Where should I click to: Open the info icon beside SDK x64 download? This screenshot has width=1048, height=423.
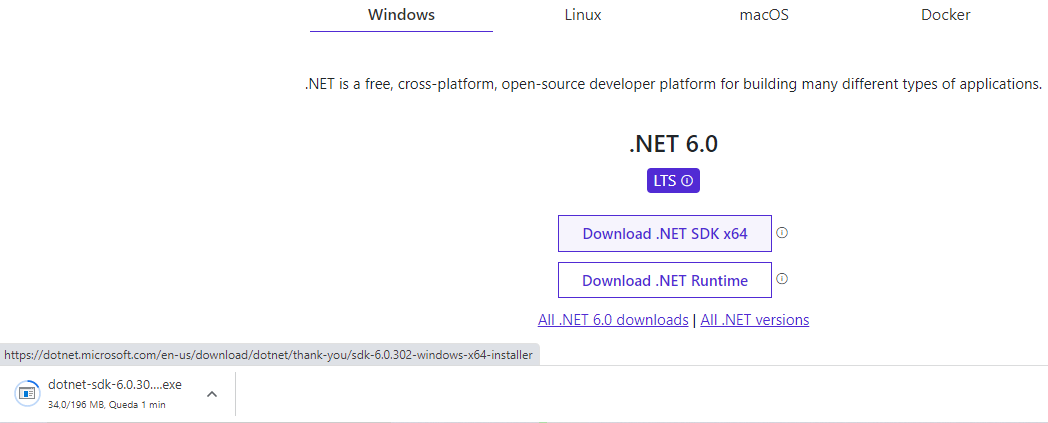[782, 233]
